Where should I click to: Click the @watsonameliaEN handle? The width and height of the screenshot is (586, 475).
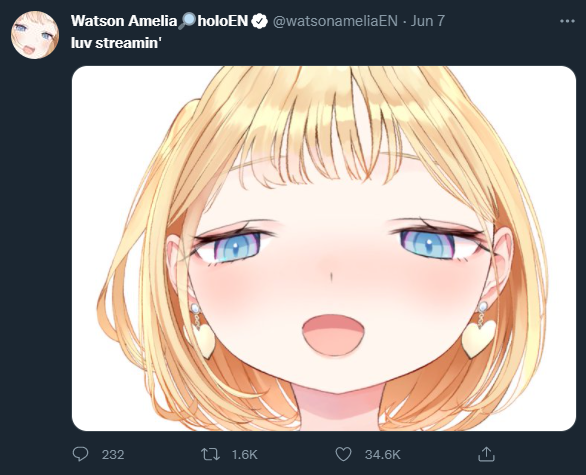coord(335,21)
